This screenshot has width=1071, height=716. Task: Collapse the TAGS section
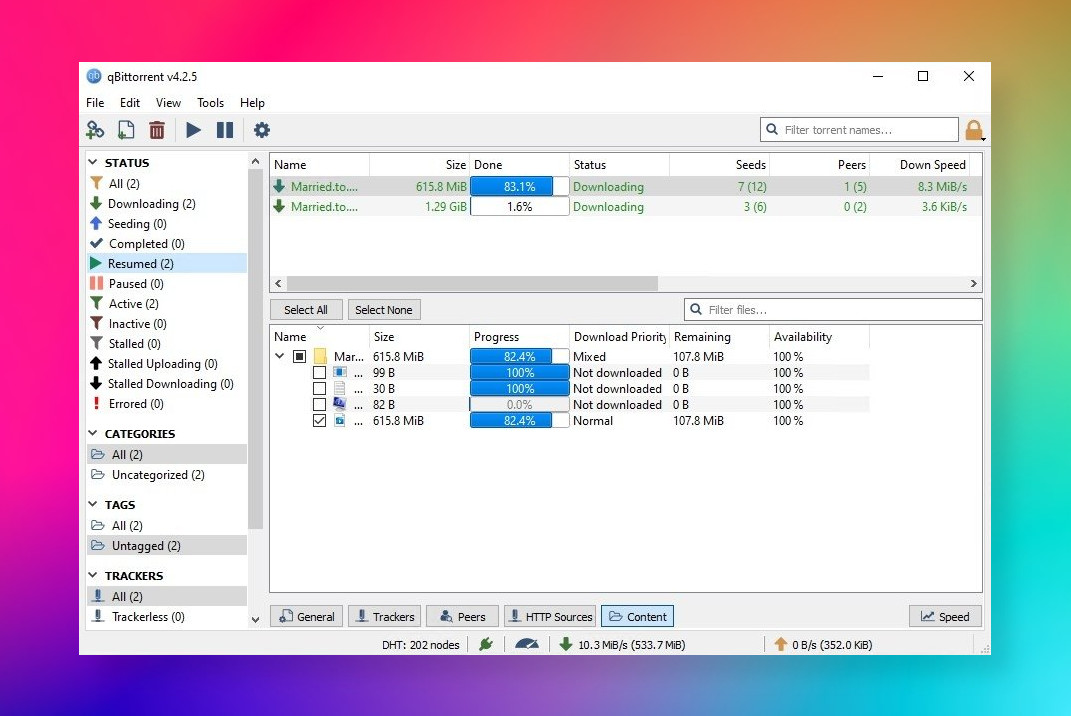click(93, 504)
